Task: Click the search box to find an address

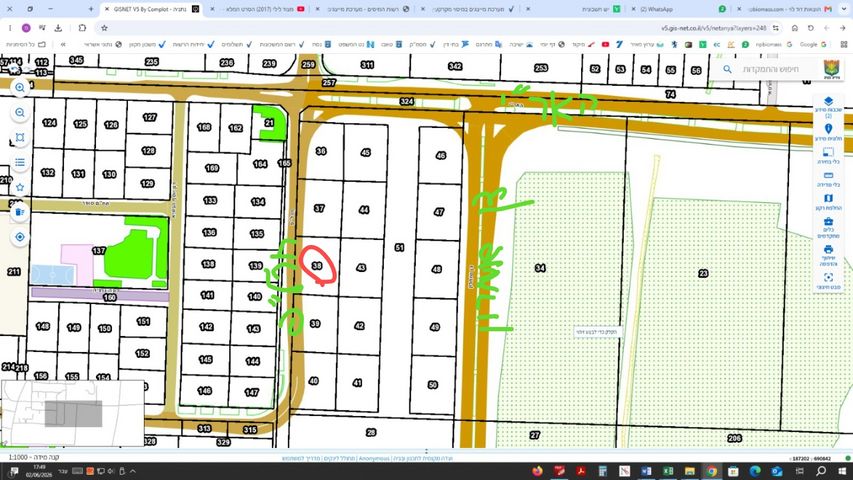Action: [770, 69]
